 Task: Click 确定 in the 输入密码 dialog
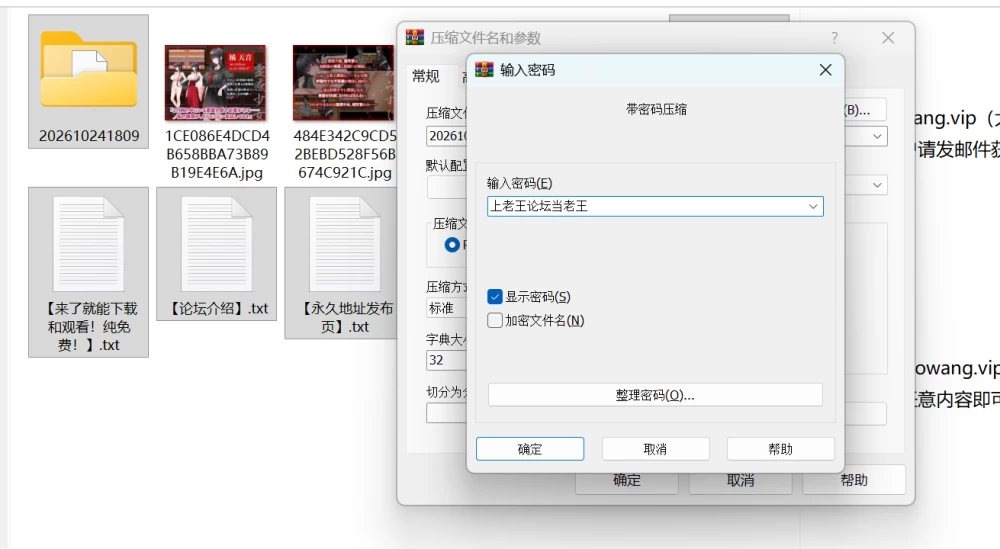point(530,449)
